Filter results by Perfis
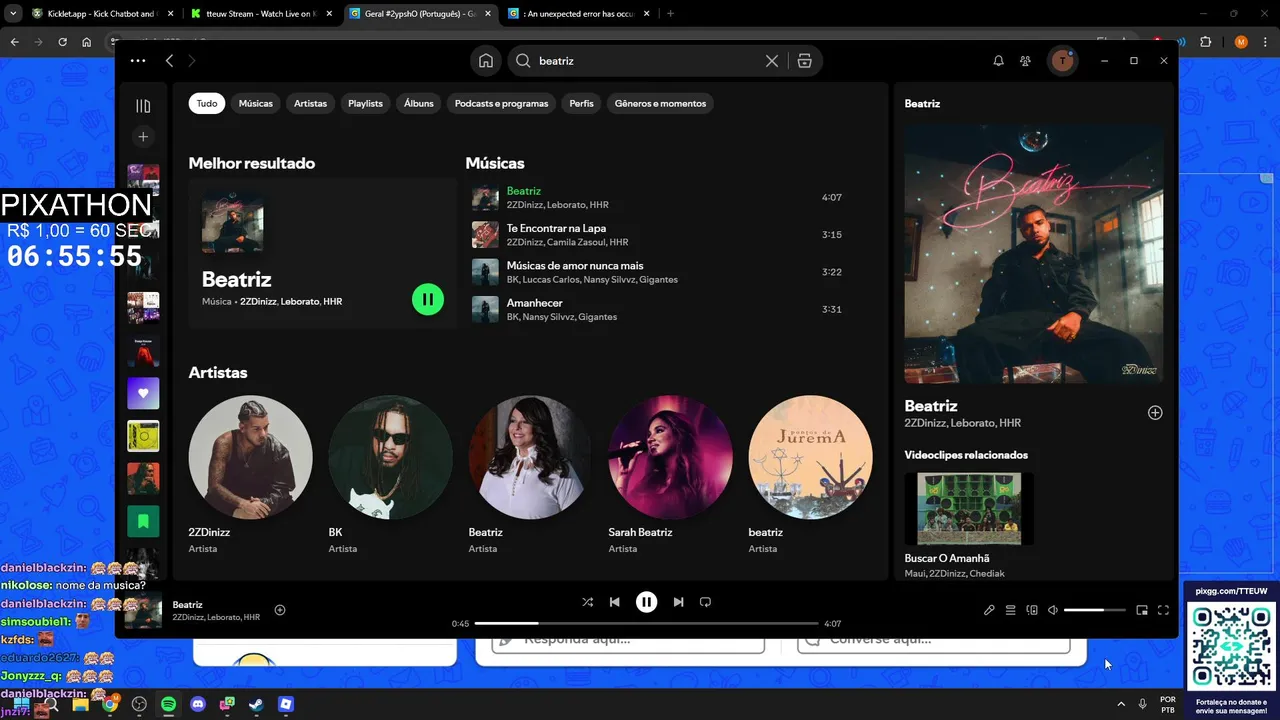 coord(582,103)
